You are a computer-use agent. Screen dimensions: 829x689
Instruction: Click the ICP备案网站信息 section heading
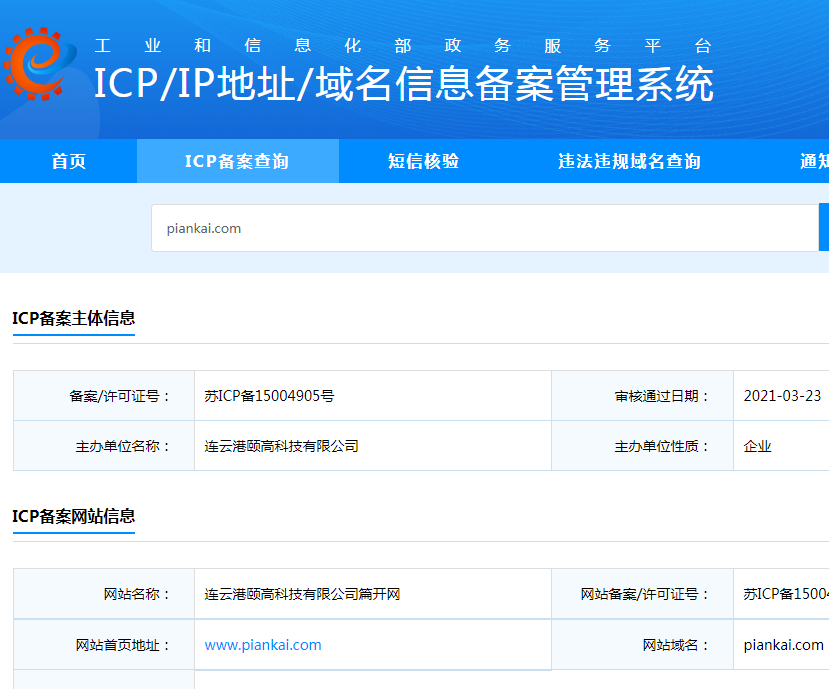point(73,518)
